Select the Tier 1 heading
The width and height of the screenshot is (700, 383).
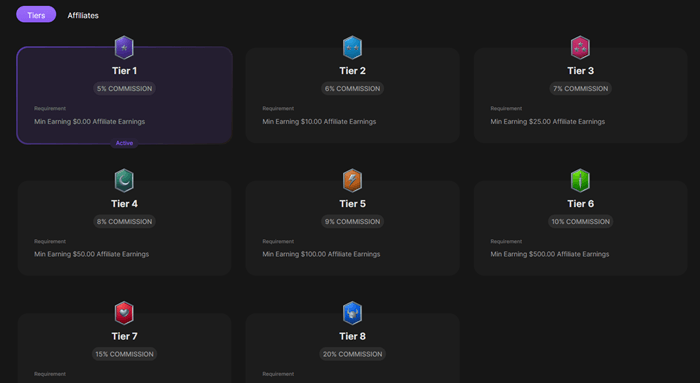(124, 71)
